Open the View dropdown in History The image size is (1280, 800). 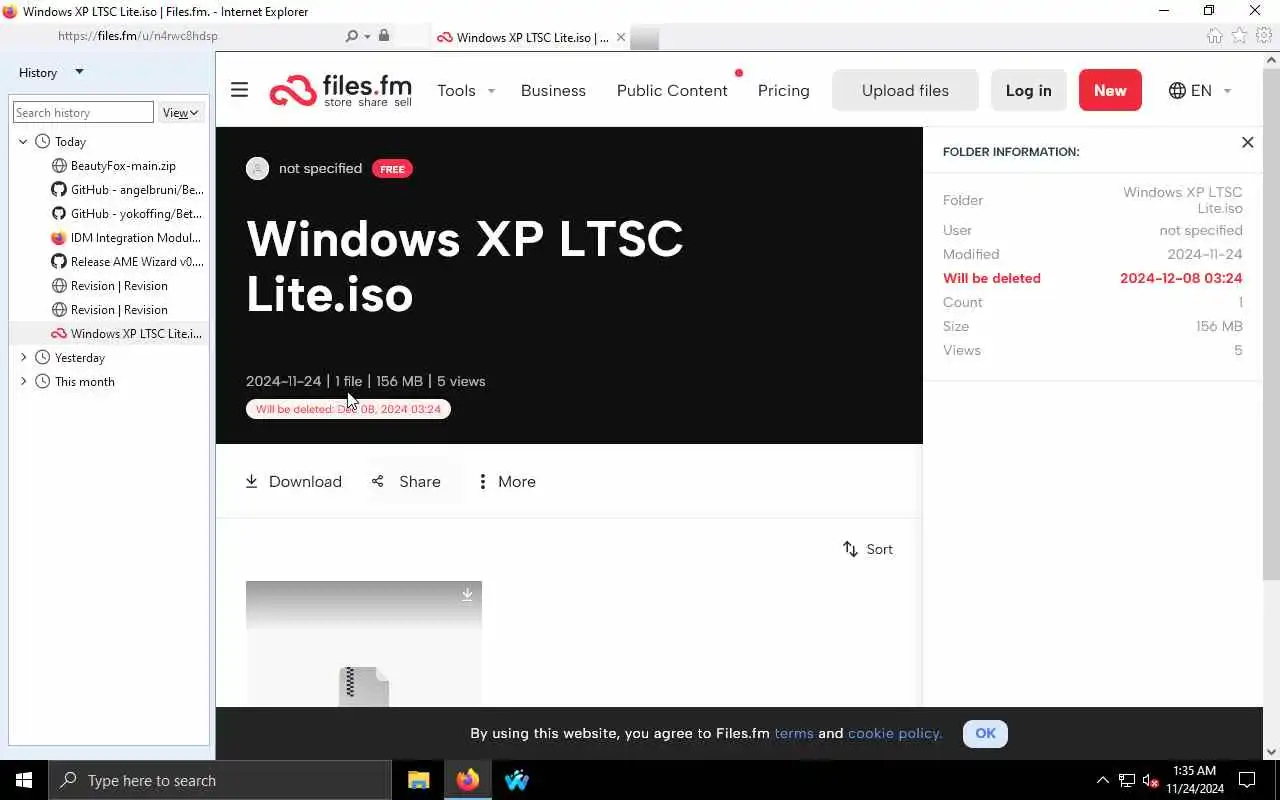181,112
